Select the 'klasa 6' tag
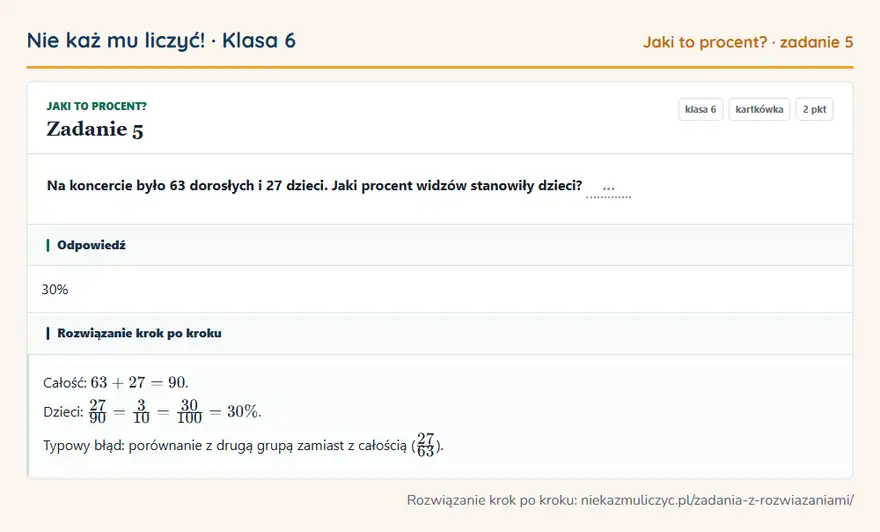 click(x=700, y=109)
